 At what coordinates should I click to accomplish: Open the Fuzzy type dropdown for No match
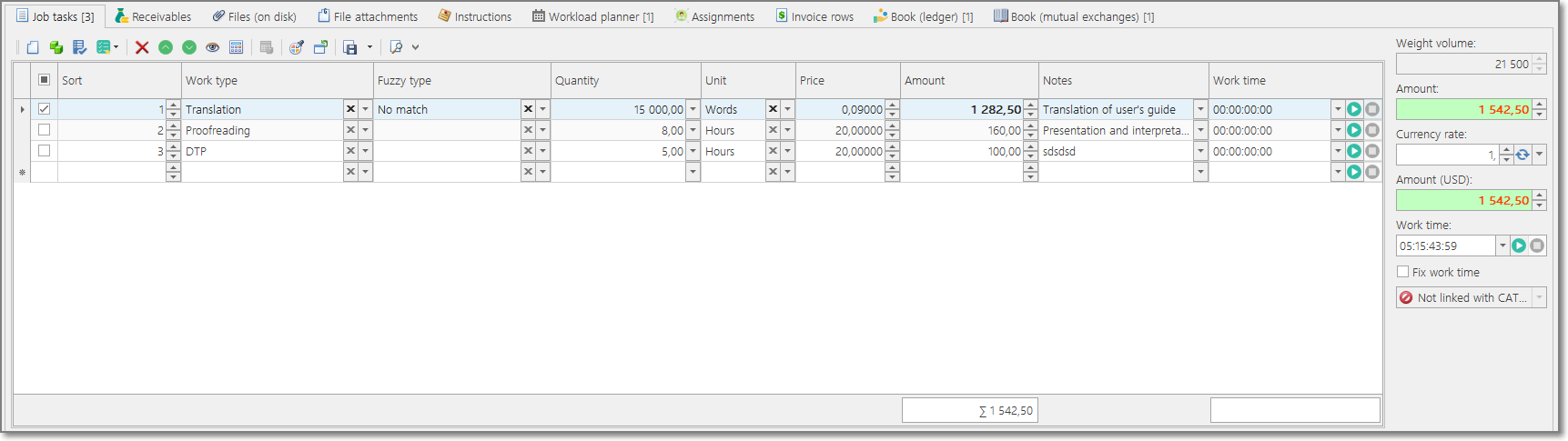542,109
